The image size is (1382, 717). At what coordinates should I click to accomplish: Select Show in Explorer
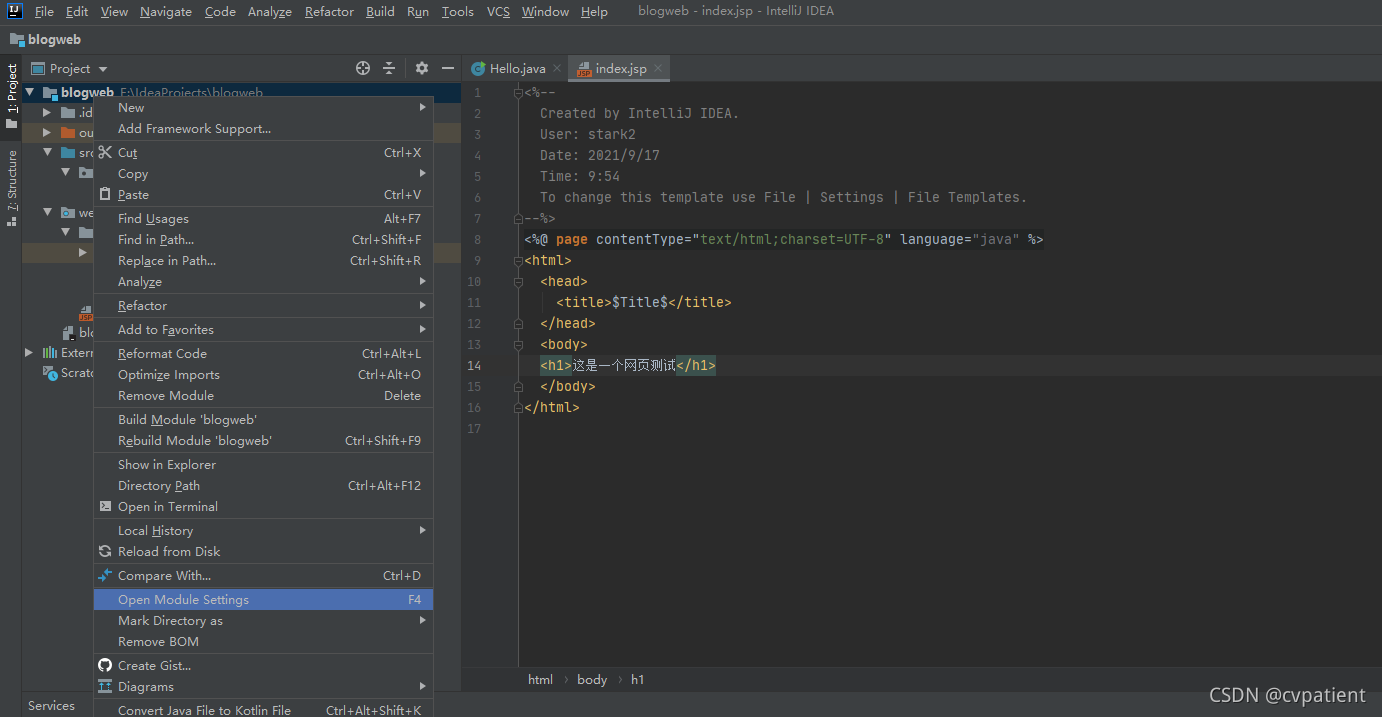263,464
